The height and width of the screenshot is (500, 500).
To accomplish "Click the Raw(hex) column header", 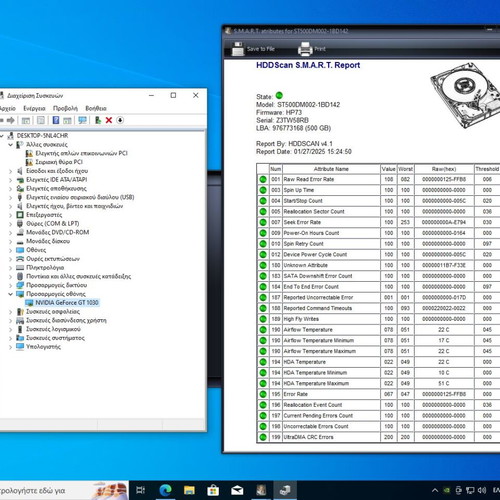I will tap(444, 169).
